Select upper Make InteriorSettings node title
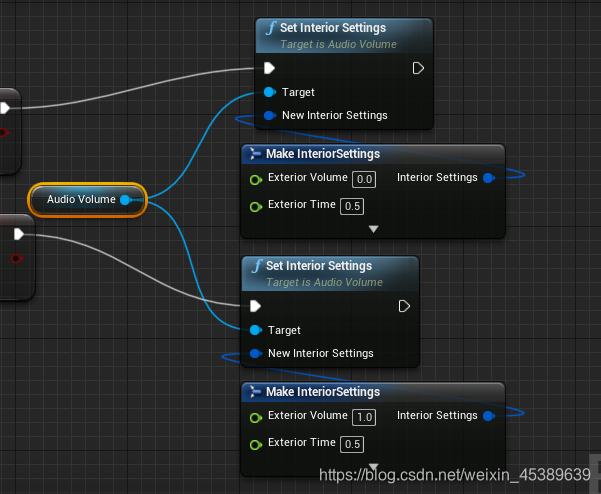This screenshot has width=601, height=494. [x=323, y=154]
